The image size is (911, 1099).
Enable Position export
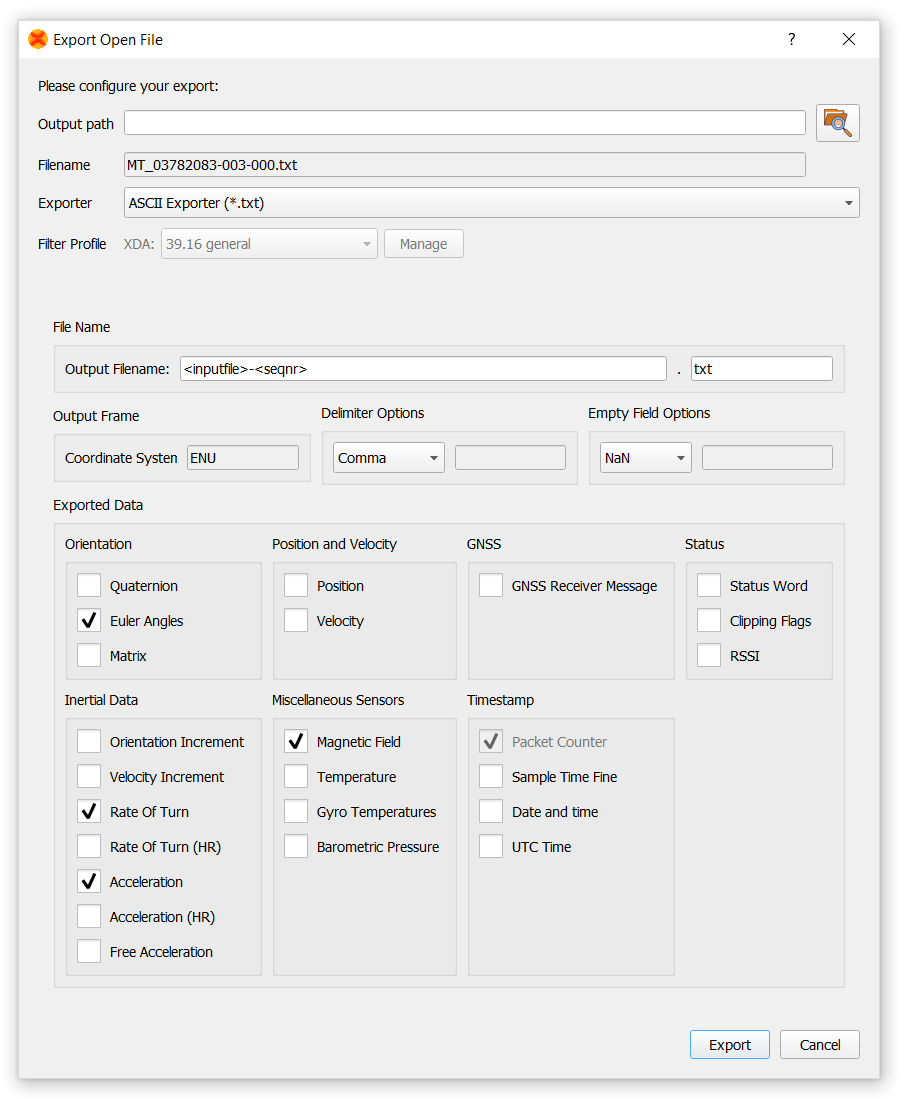[x=295, y=585]
